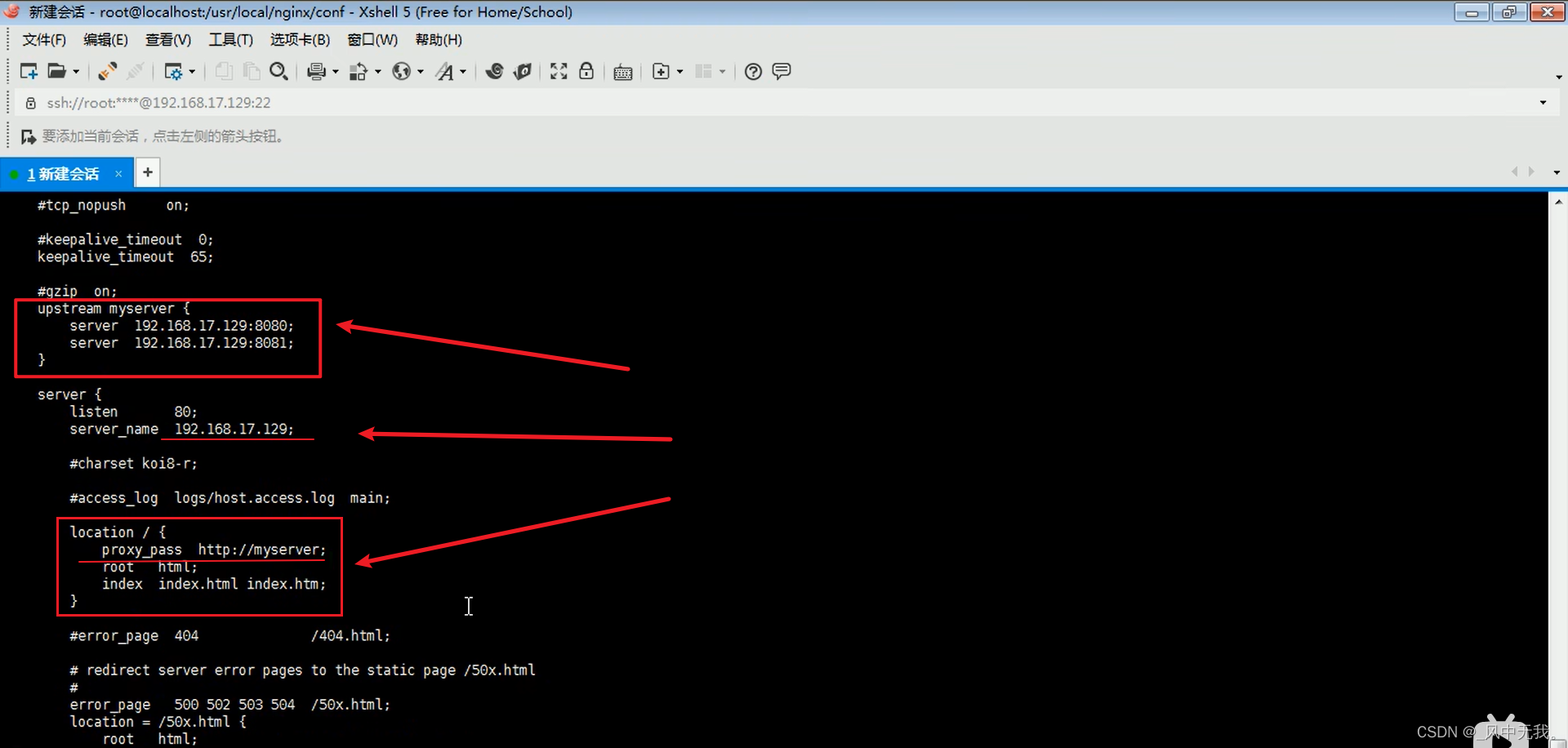This screenshot has width=1568, height=748.
Task: Click the add current session arrow icon
Action: tap(29, 136)
